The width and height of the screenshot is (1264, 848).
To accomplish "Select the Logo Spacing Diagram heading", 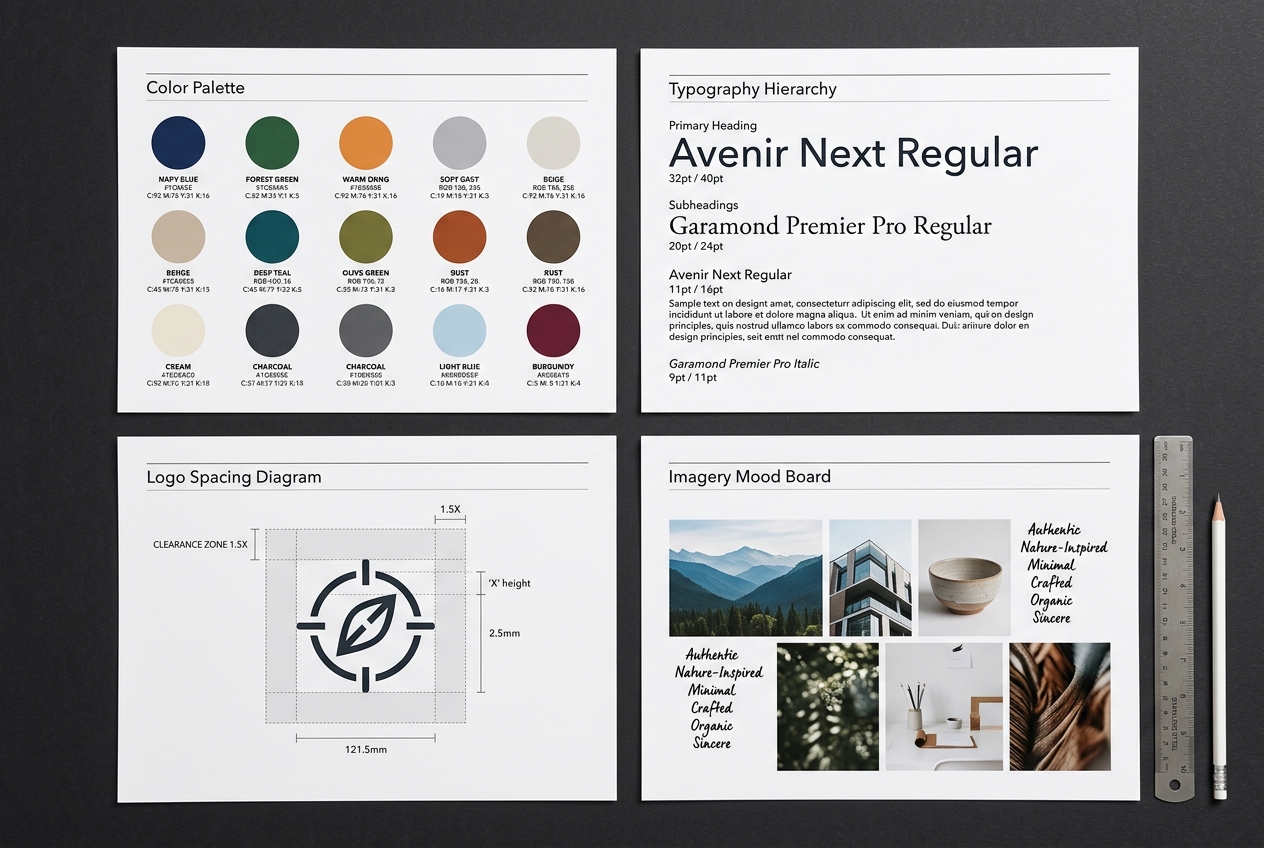I will pyautogui.click(x=235, y=477).
